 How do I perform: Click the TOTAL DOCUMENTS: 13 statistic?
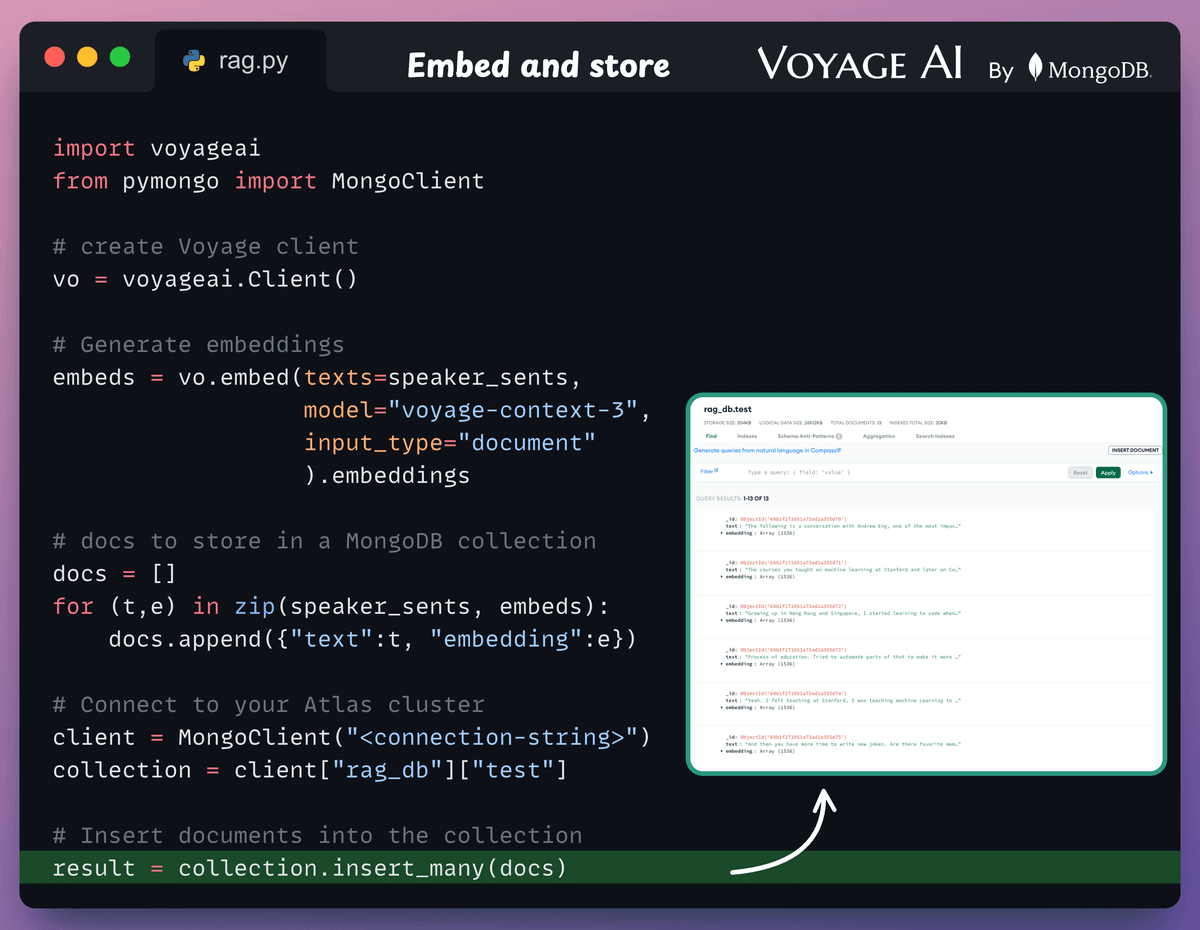point(856,423)
